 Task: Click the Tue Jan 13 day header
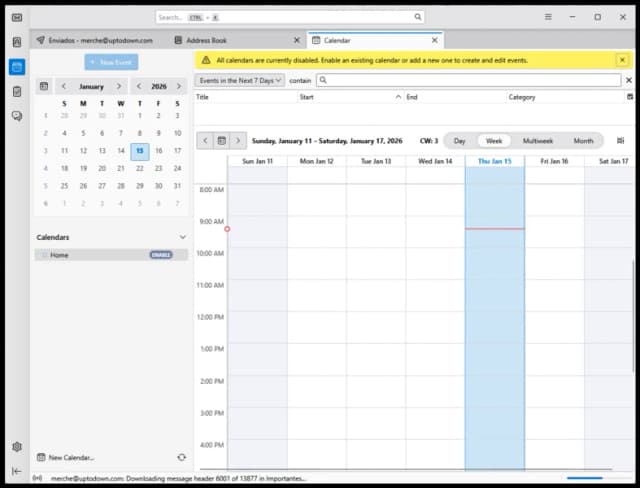(376, 161)
